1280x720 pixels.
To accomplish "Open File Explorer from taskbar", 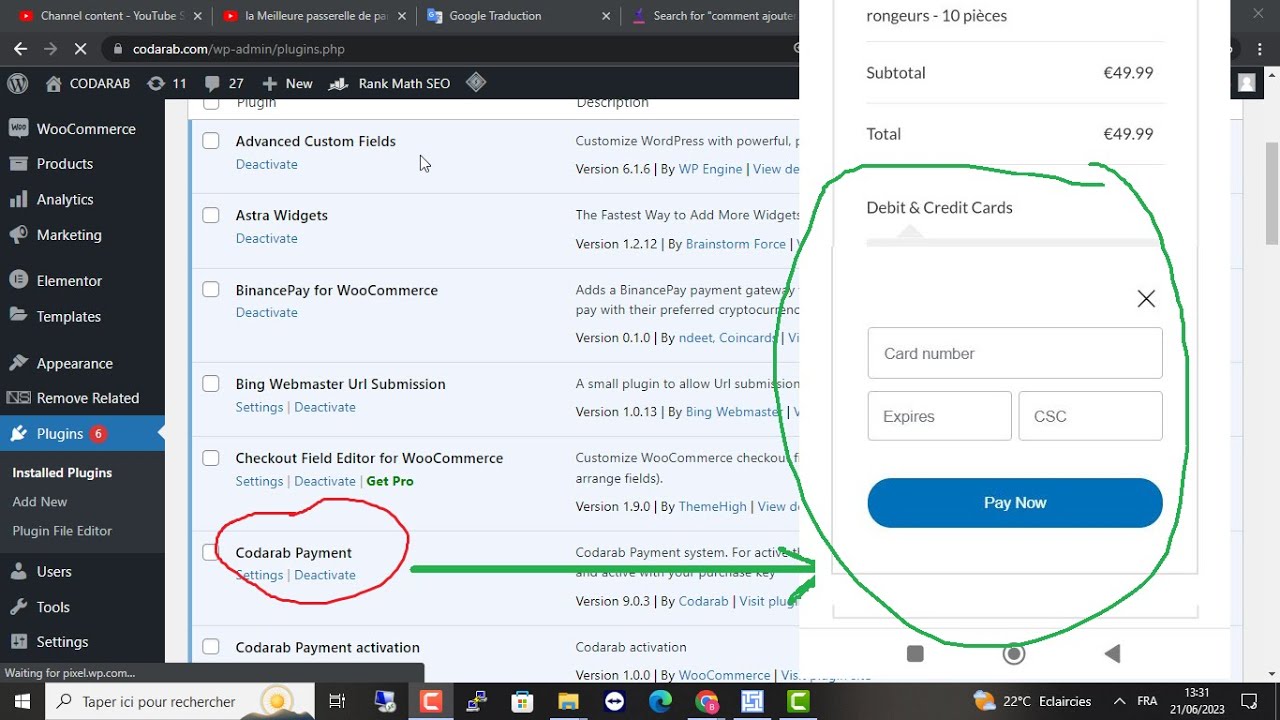I will click(568, 701).
